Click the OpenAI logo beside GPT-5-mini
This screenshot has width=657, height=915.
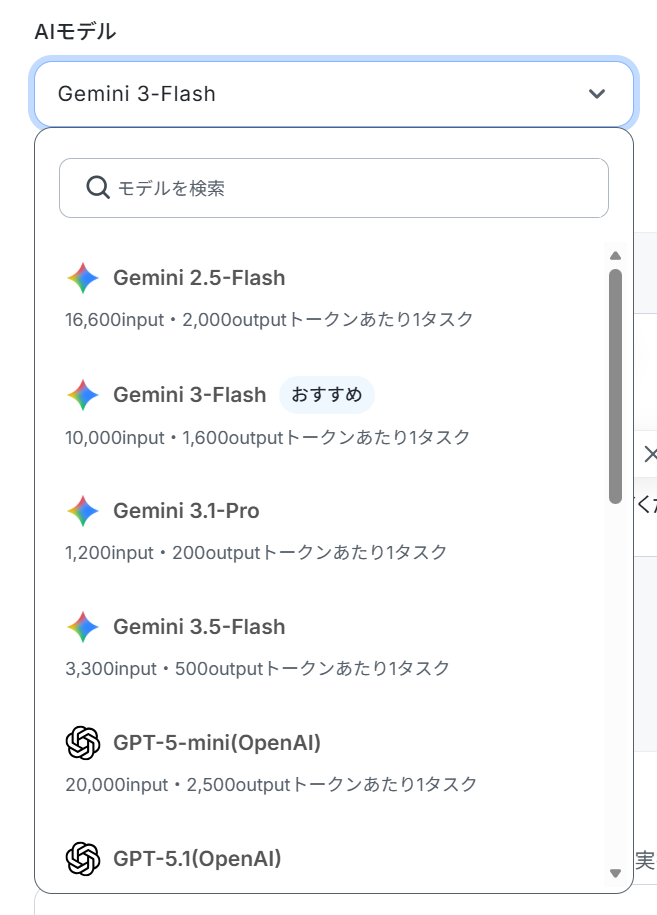[83, 743]
